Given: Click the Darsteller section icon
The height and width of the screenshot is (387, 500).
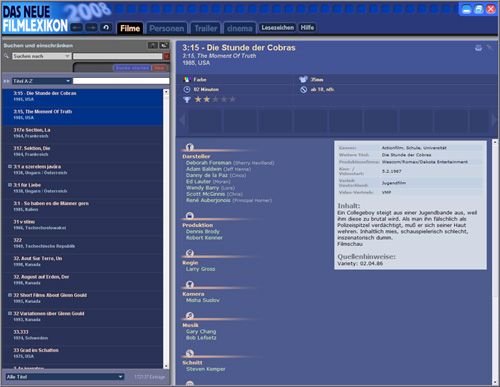Looking at the screenshot, I should tap(190, 147).
